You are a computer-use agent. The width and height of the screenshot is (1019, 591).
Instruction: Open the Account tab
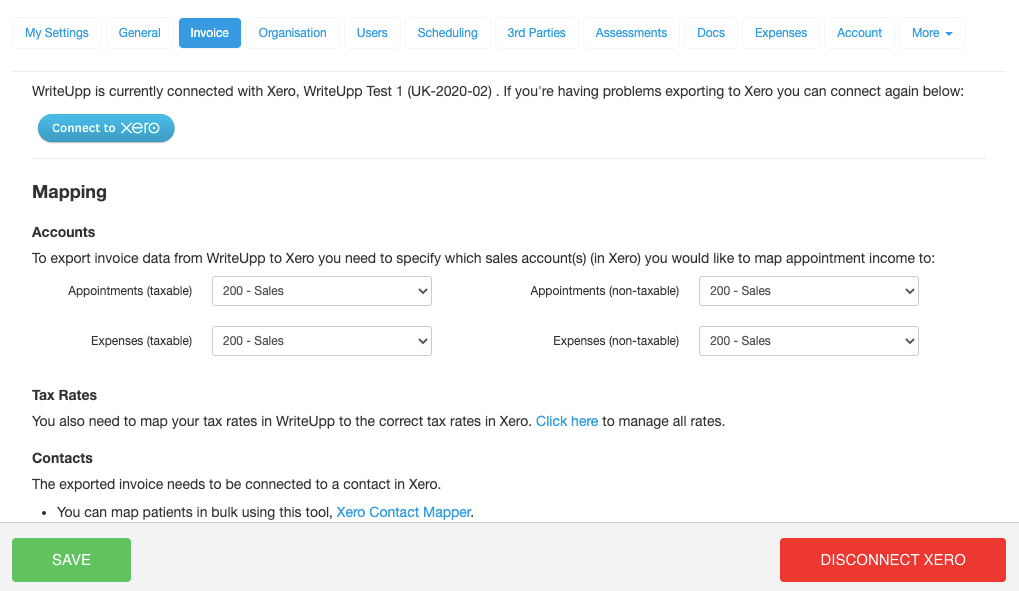(859, 33)
